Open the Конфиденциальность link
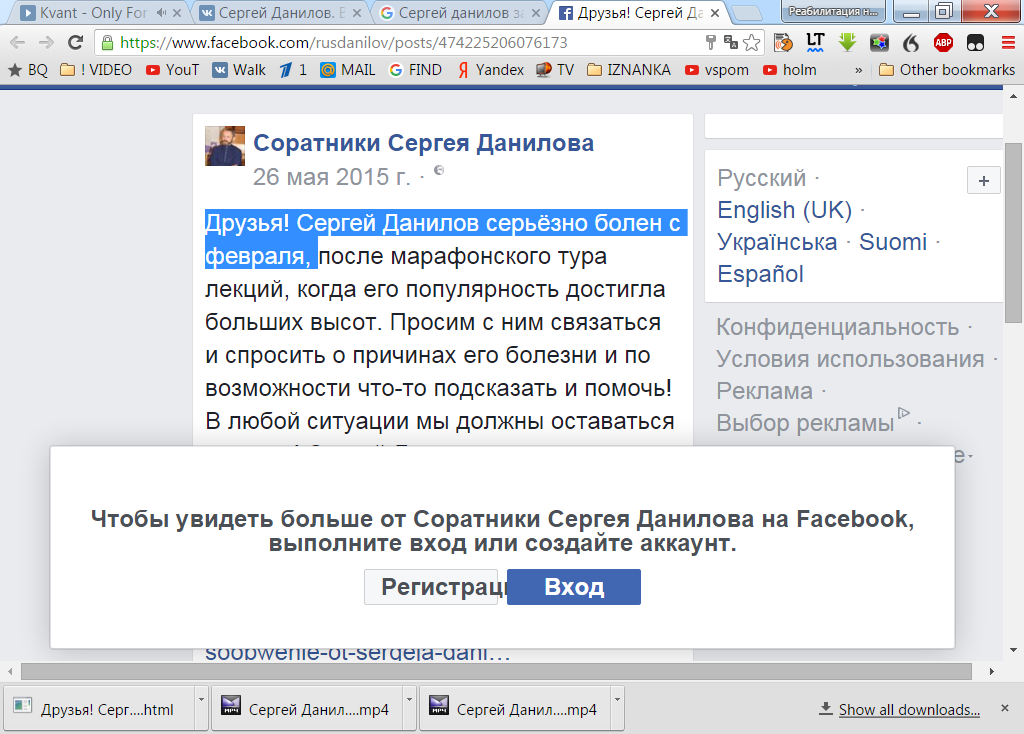Image resolution: width=1024 pixels, height=734 pixels. [837, 327]
